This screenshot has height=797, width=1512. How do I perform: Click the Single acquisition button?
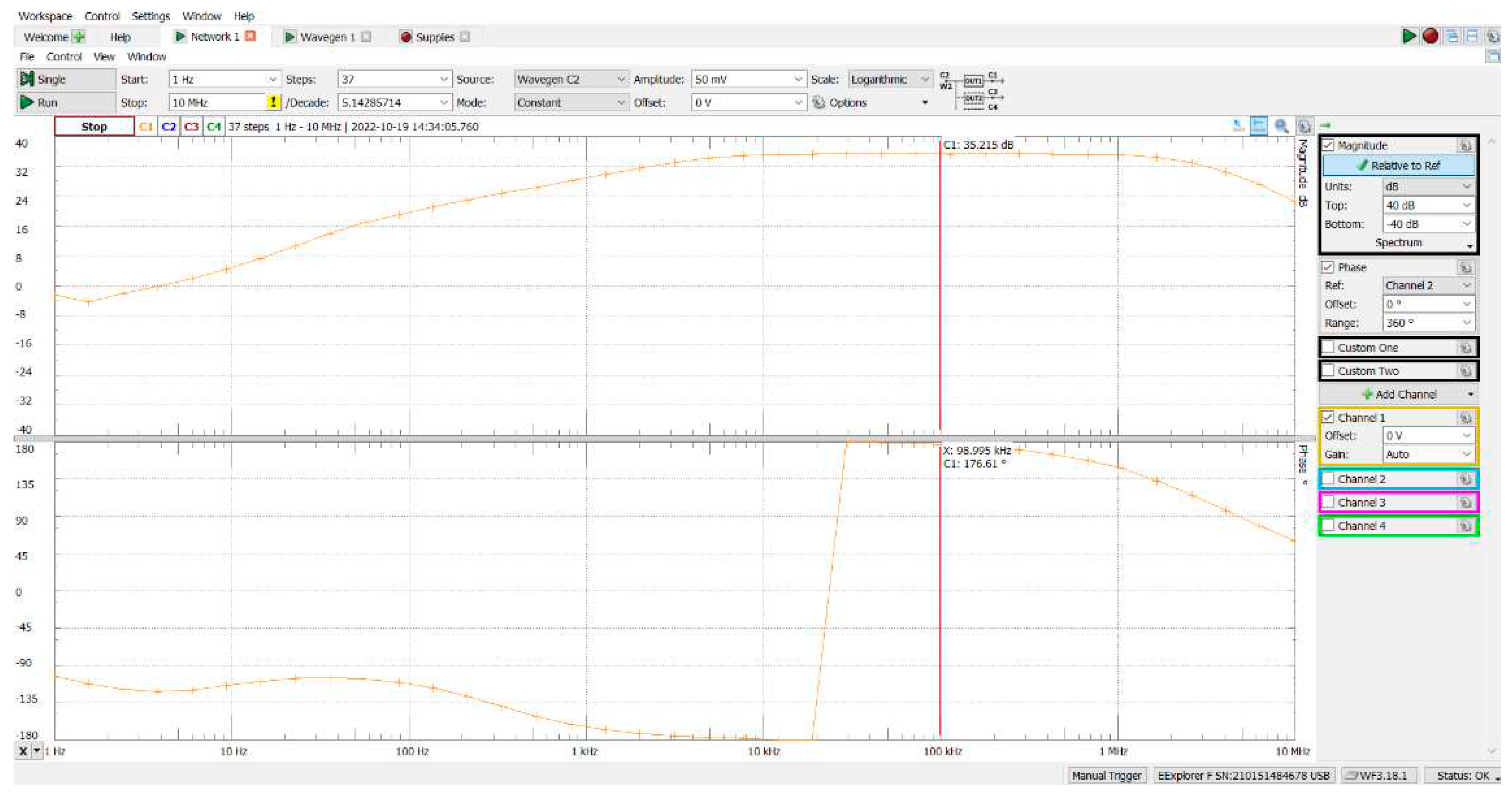(x=65, y=79)
